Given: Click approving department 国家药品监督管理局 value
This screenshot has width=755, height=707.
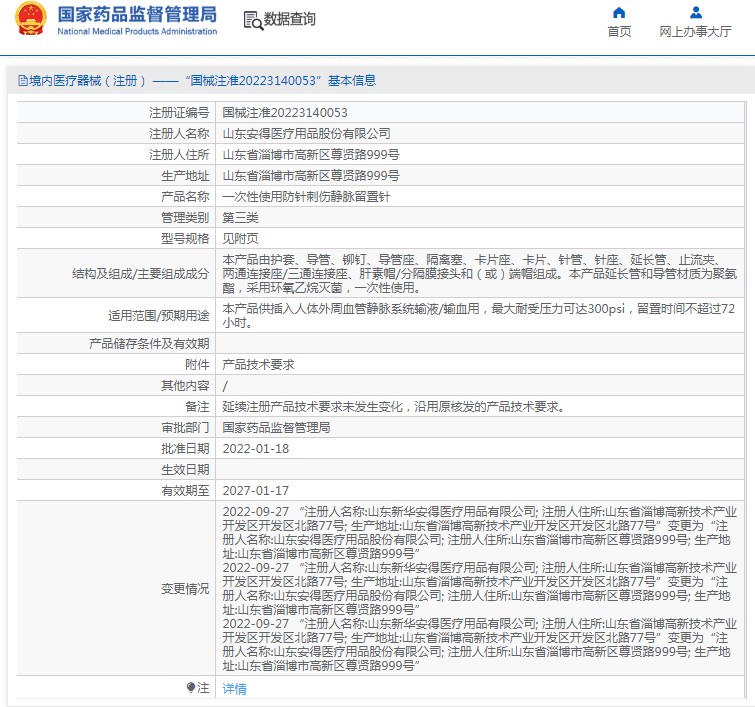Looking at the screenshot, I should [x=276, y=428].
